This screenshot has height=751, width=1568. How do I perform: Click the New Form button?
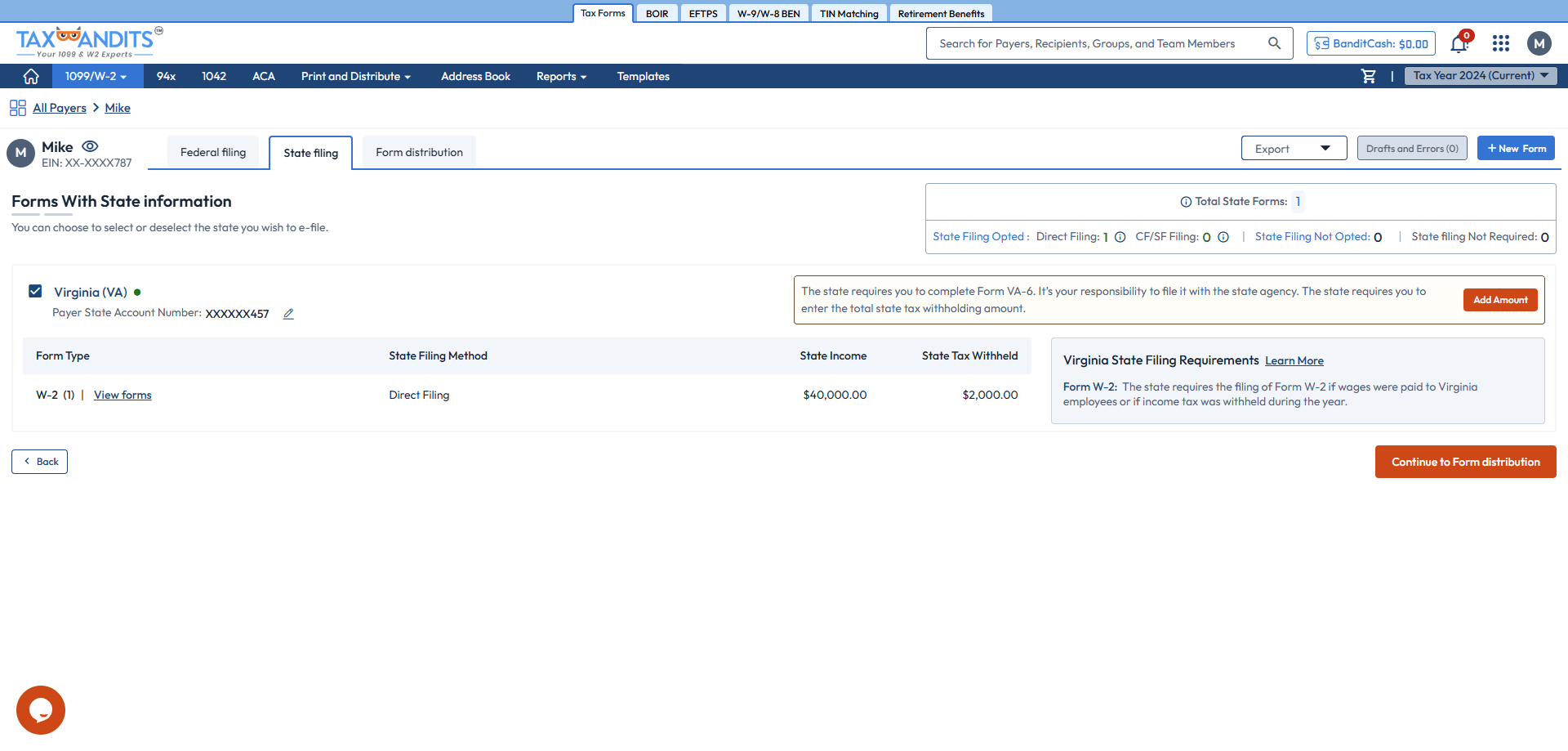1516,149
